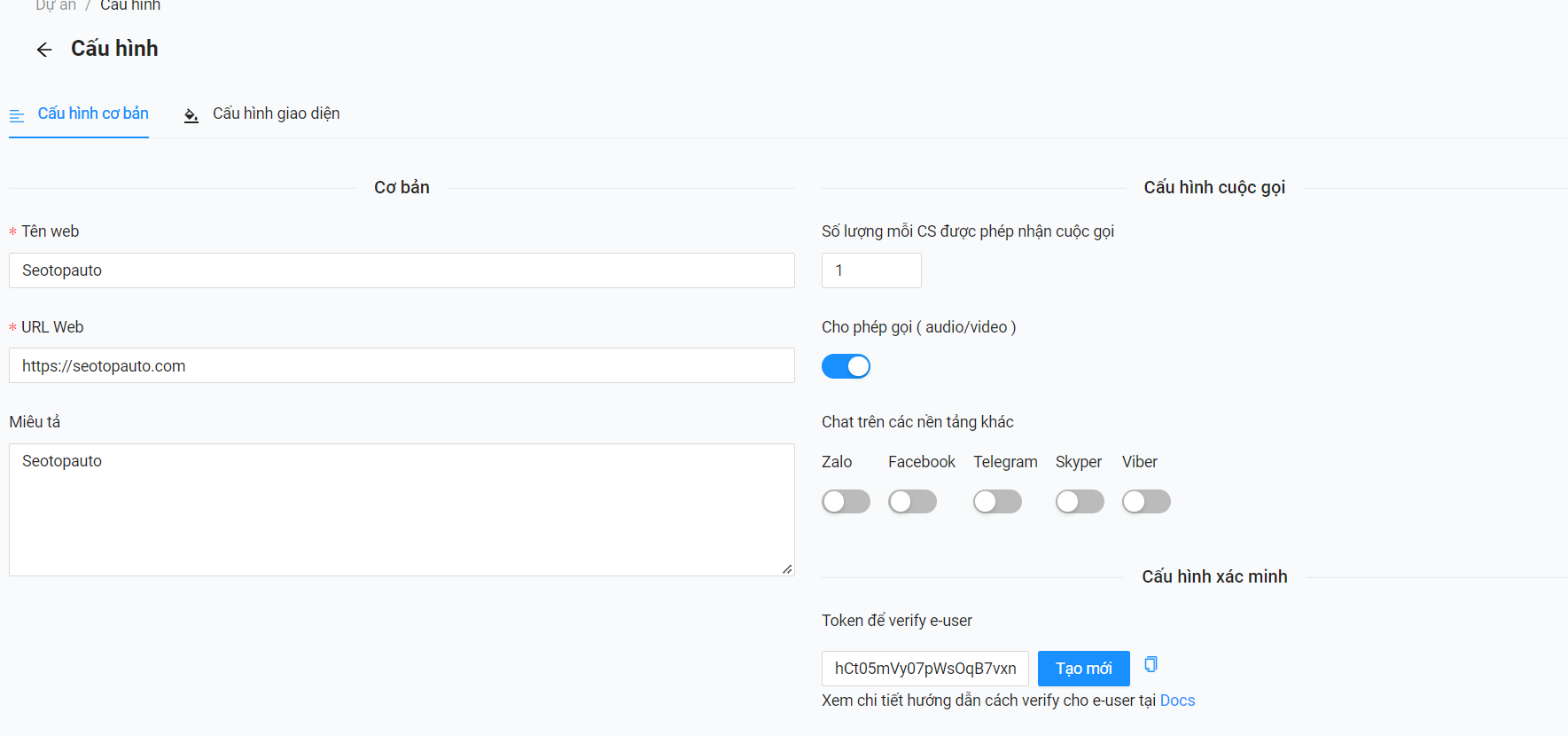This screenshot has height=736, width=1568.
Task: Click the back arrow next to Cấu hình
Action: (44, 50)
